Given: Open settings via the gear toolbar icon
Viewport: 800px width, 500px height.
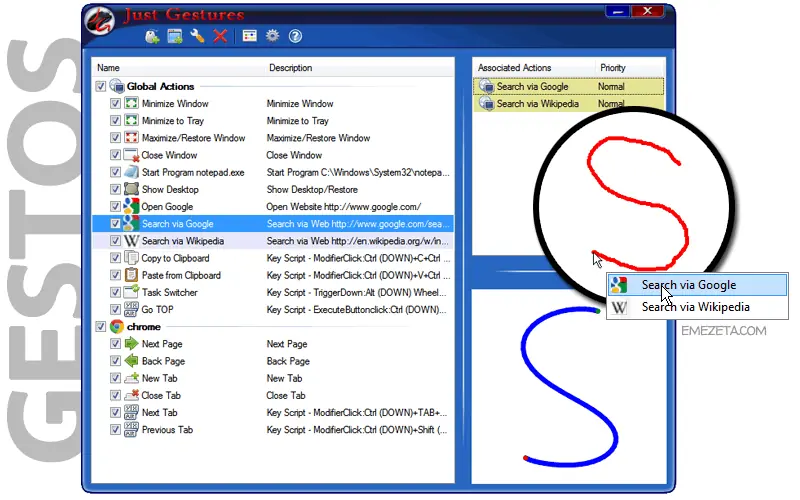Looking at the screenshot, I should [x=272, y=36].
